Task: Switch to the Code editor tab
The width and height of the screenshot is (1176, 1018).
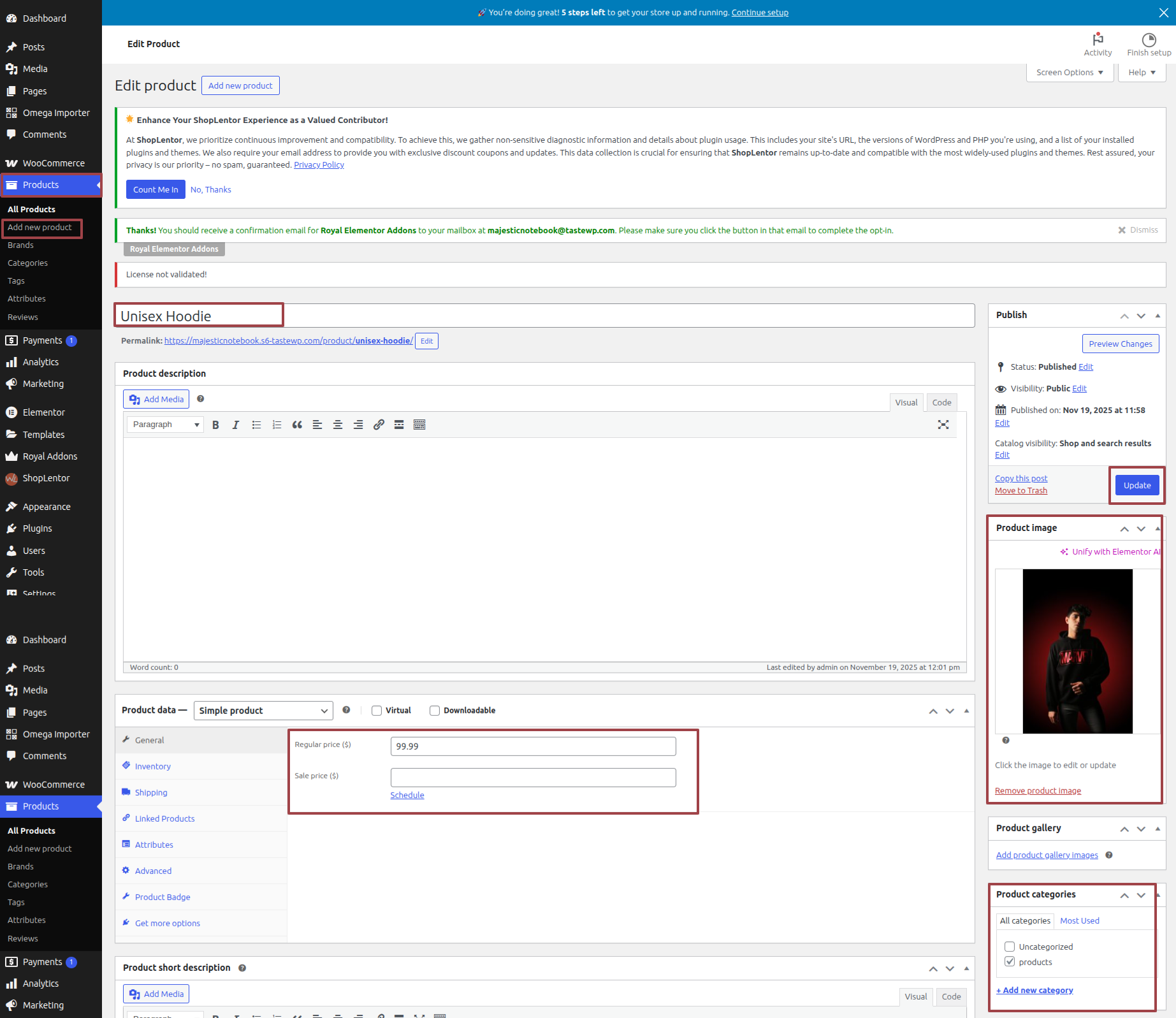Action: point(941,403)
